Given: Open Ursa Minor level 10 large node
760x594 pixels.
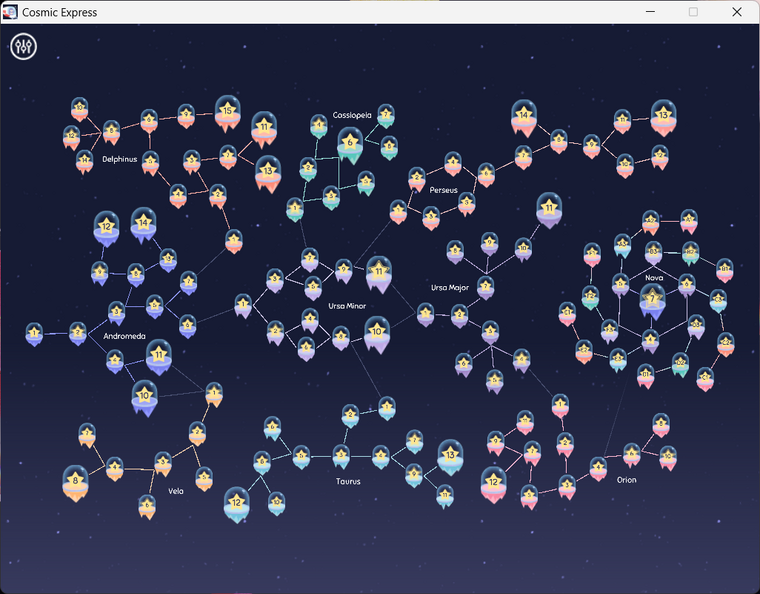Looking at the screenshot, I should click(x=377, y=334).
